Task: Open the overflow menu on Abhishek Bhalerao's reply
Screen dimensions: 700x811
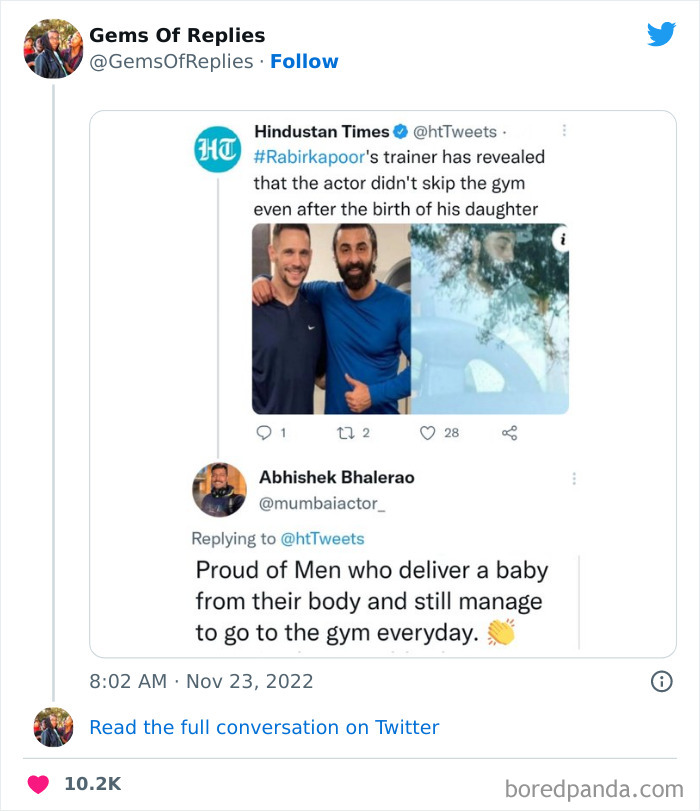Action: (574, 478)
